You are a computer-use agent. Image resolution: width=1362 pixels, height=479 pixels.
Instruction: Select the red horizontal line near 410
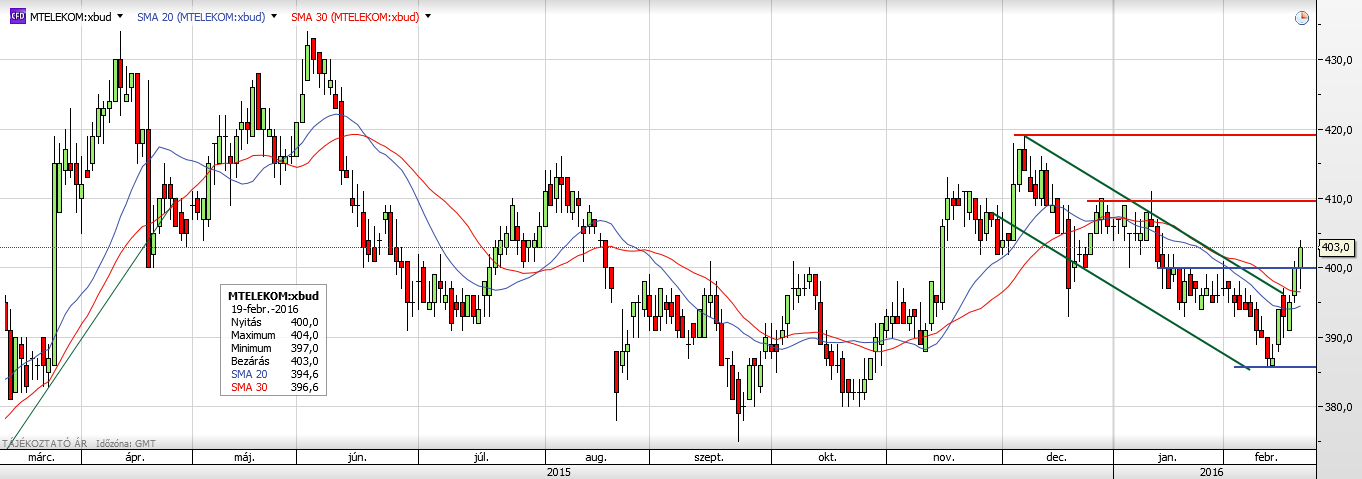click(1200, 200)
